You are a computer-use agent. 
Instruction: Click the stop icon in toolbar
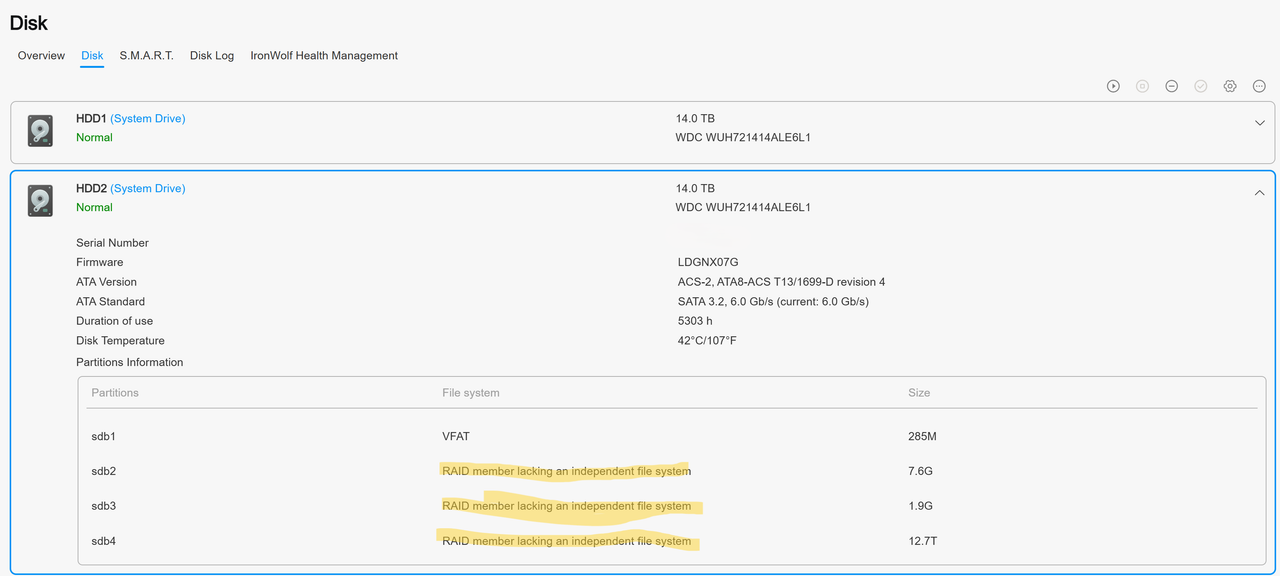pos(1142,86)
